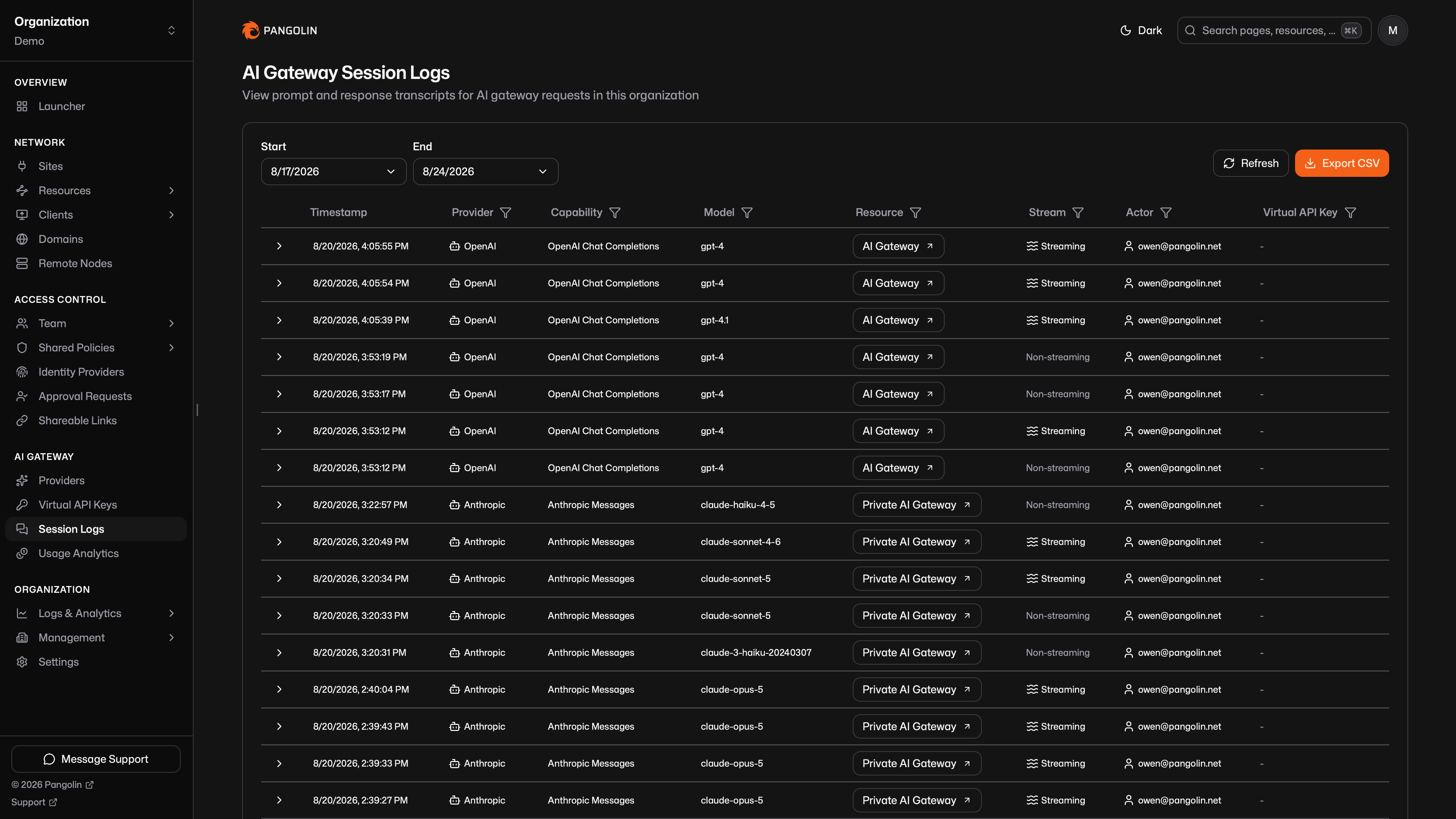Open AI Gateway Providers page
The image size is (1456, 819).
coord(96,480)
